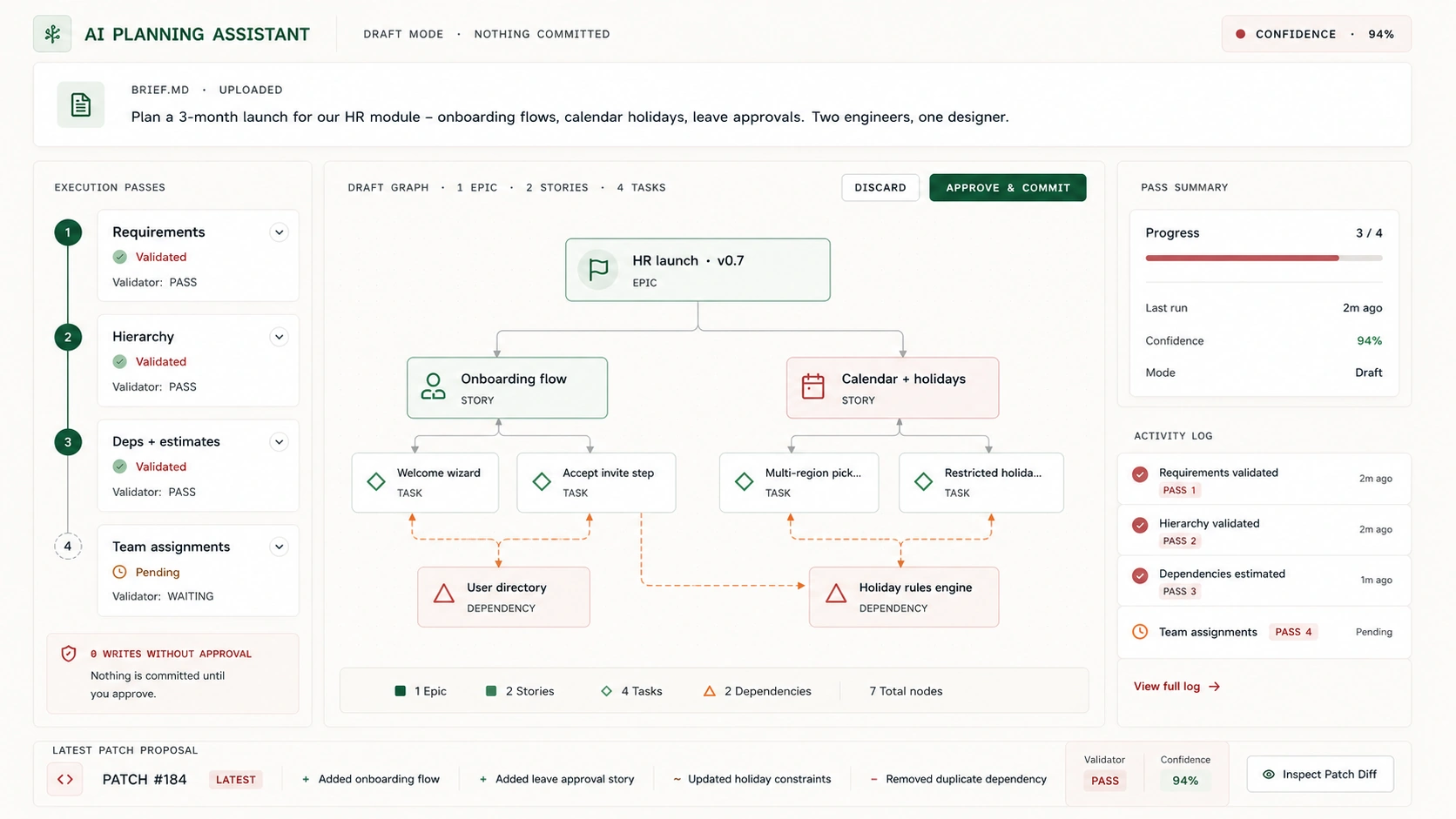1456x819 pixels.
Task: Expand the Team assignments pass chevron
Action: coord(279,547)
